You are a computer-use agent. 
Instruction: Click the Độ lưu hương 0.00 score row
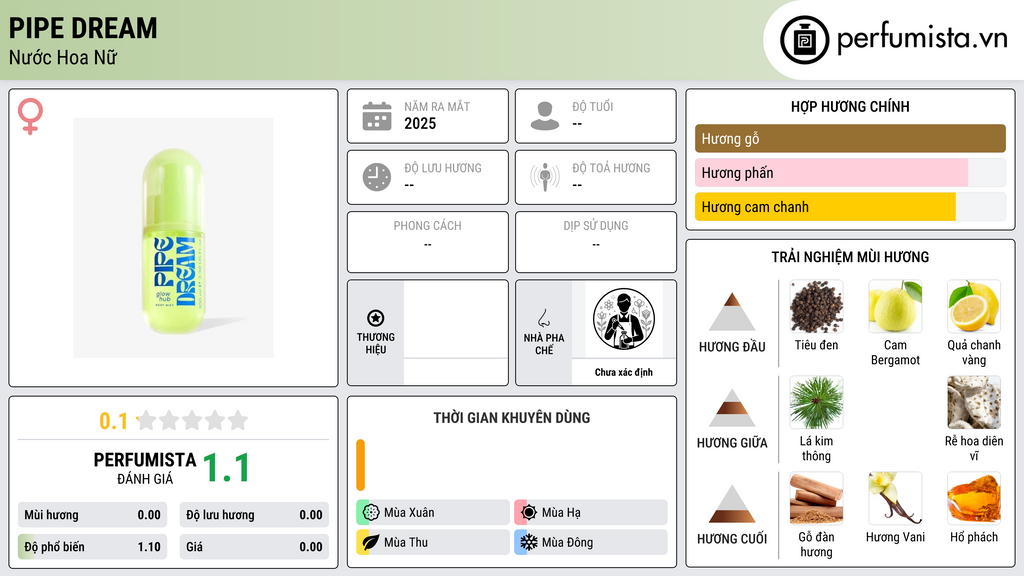tap(254, 515)
